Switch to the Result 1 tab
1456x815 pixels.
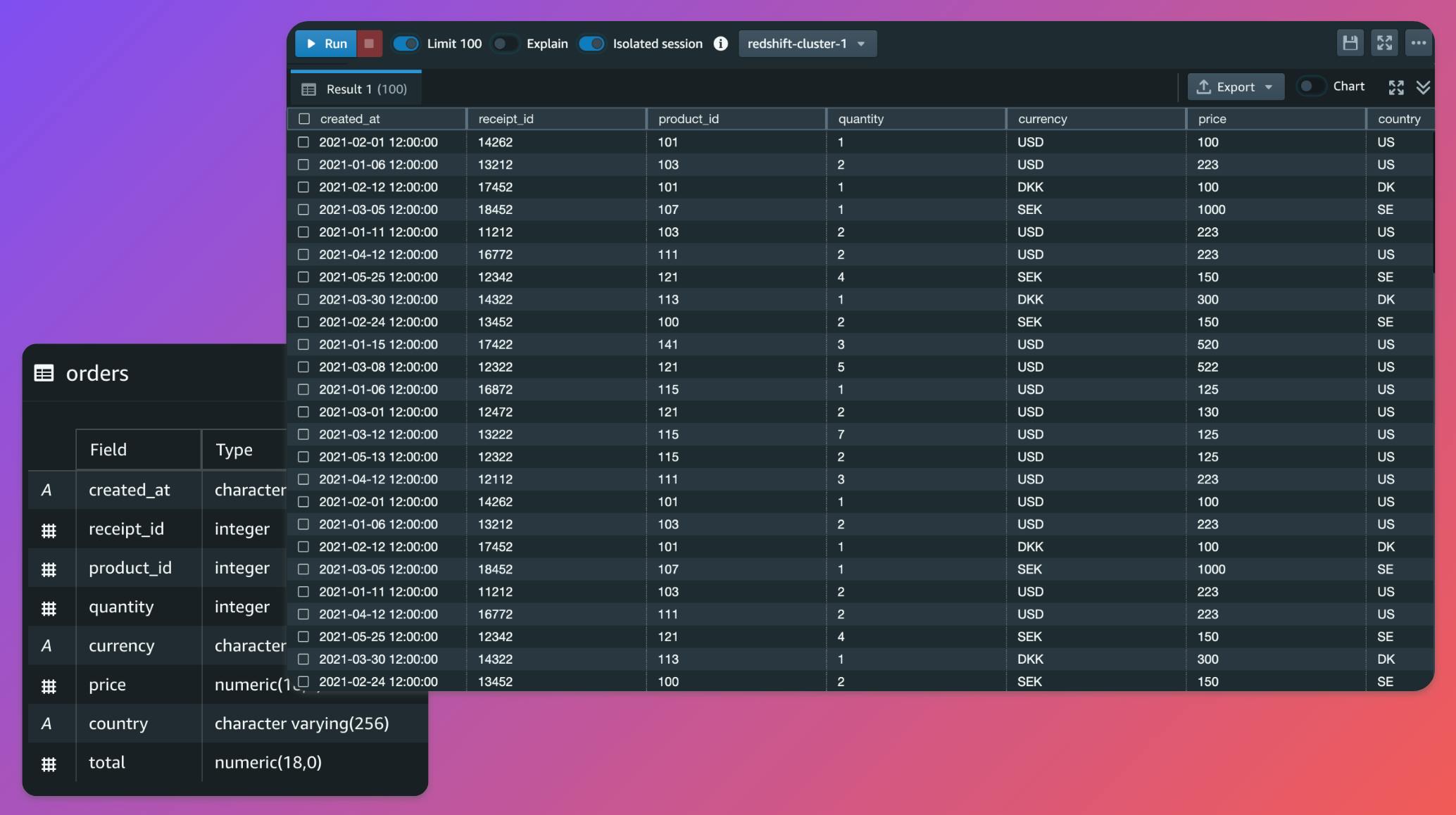[x=355, y=89]
